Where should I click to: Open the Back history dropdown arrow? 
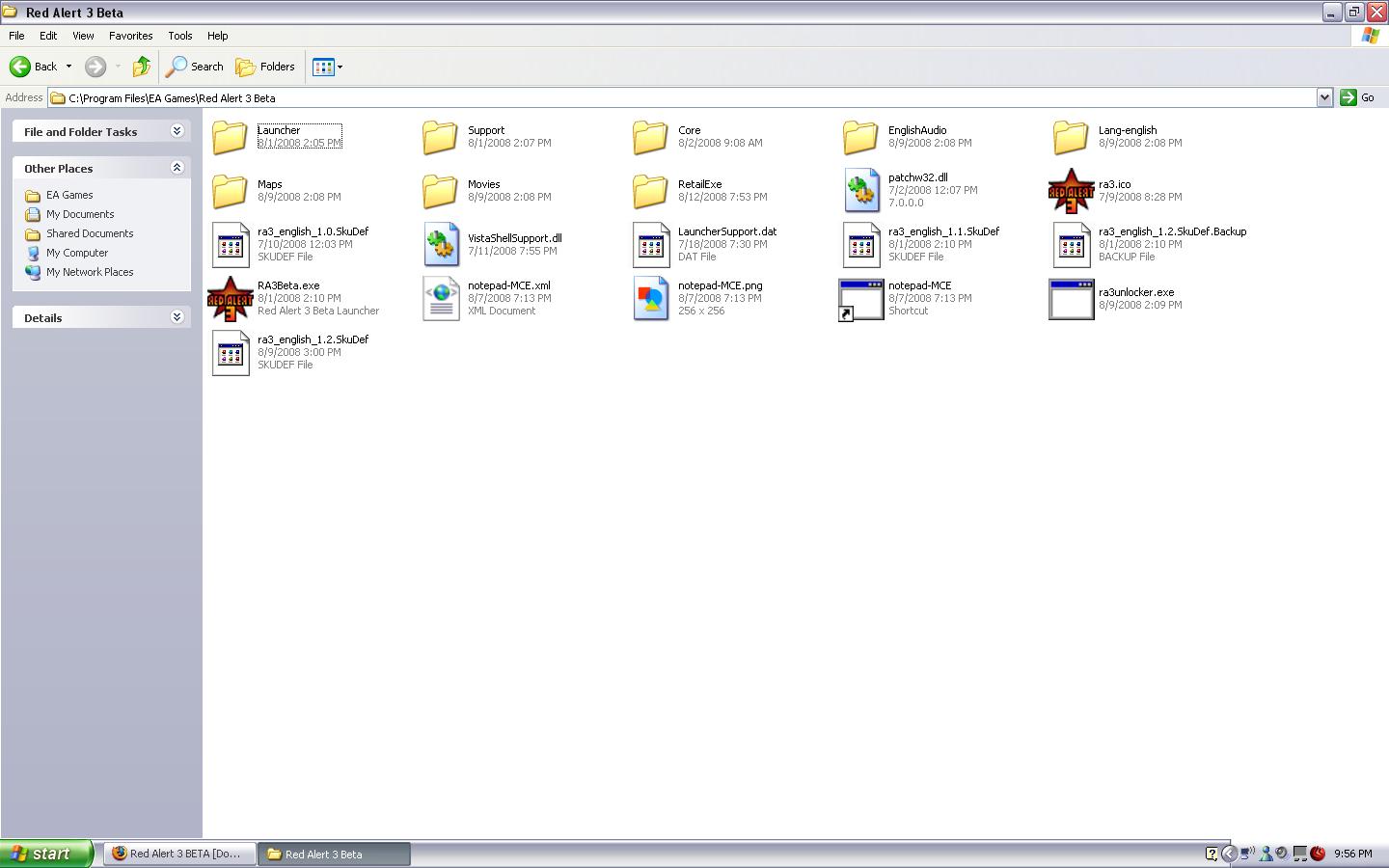[68, 67]
